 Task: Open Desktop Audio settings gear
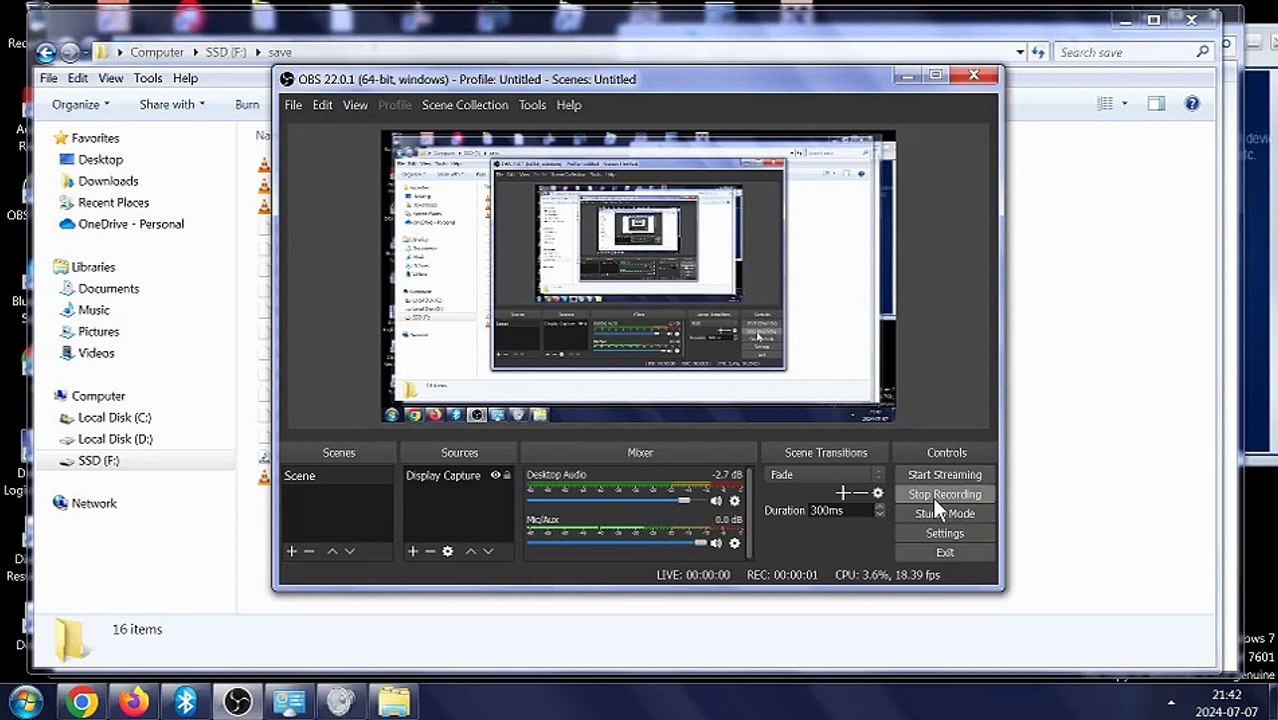[734, 501]
